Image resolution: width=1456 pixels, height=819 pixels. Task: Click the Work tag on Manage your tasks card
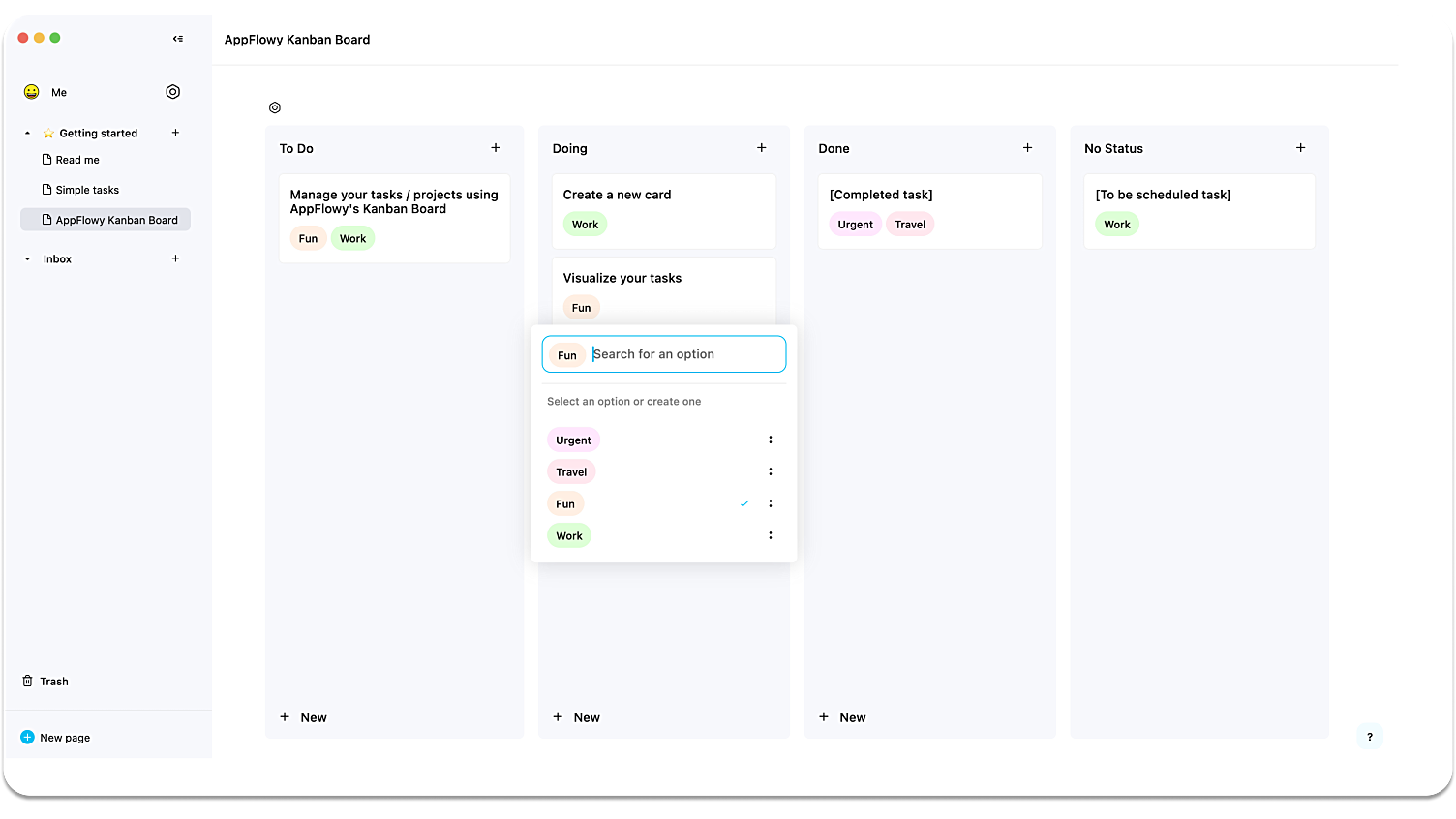point(352,239)
